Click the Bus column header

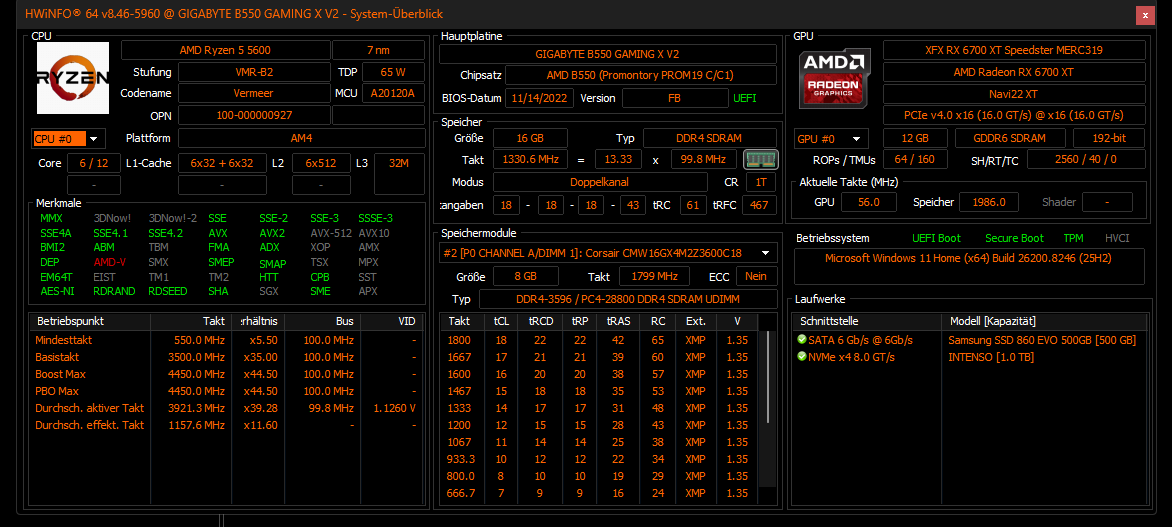pyautogui.click(x=323, y=321)
